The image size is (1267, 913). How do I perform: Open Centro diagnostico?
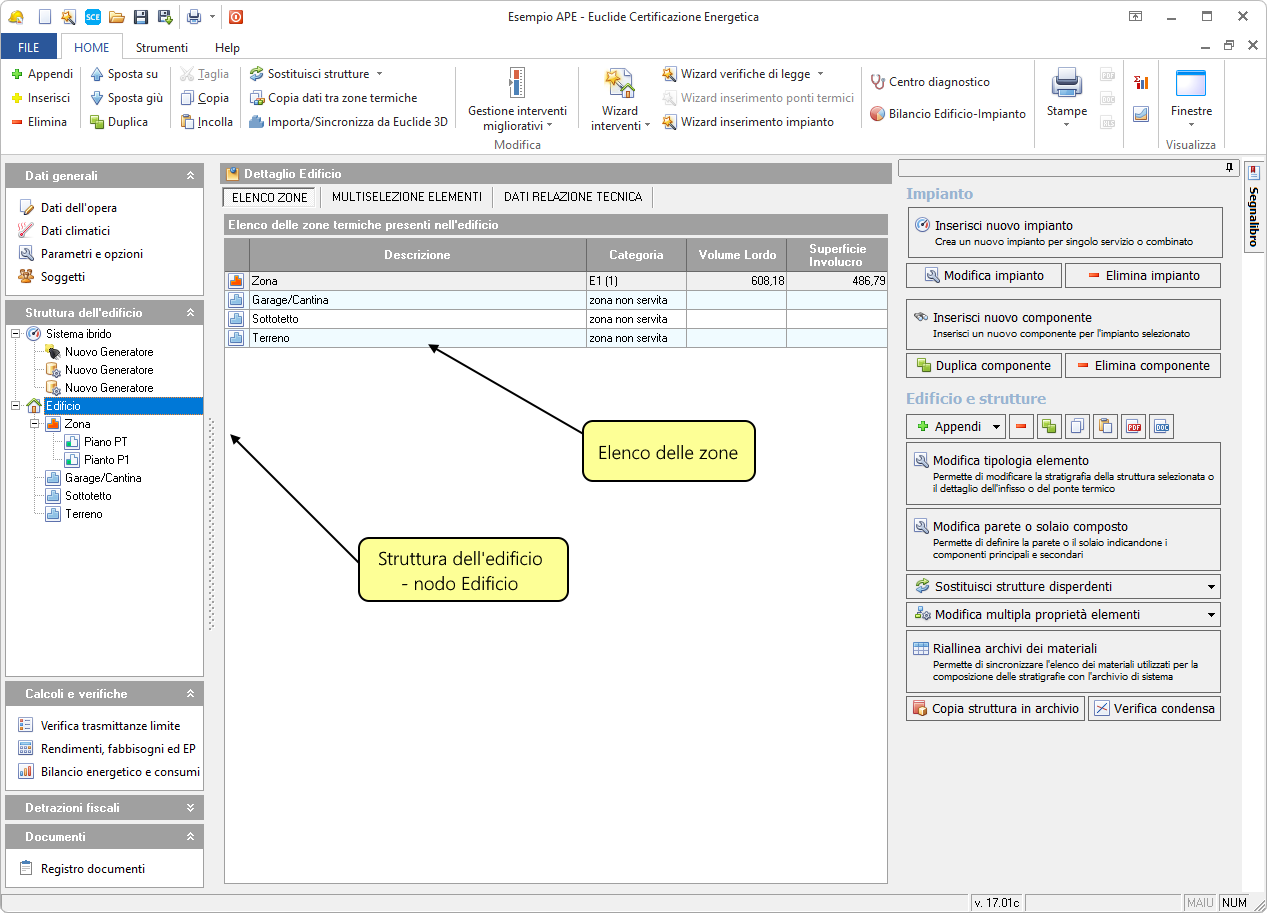pos(929,82)
